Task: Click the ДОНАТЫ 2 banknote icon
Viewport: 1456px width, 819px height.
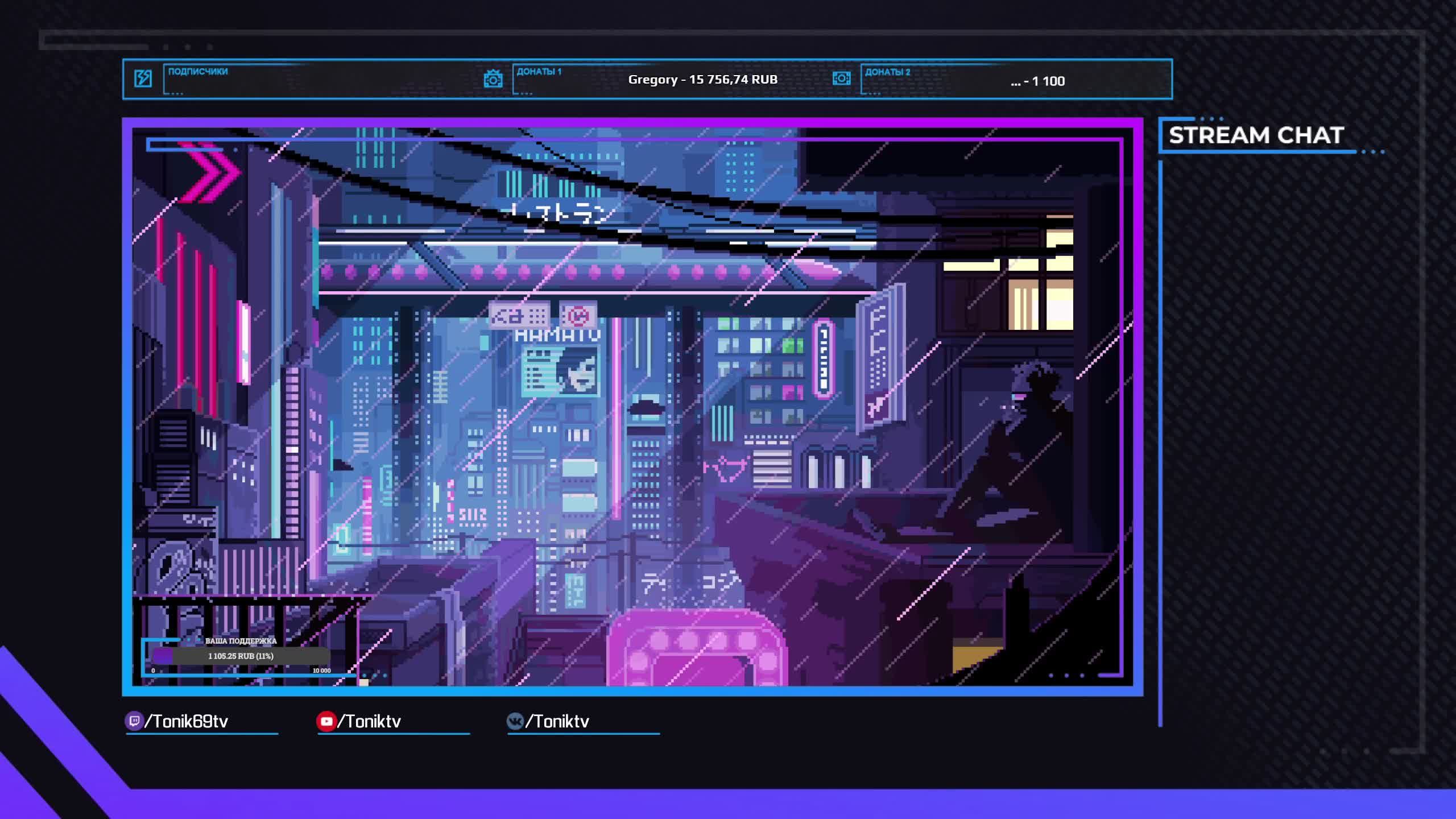Action: 841,78
